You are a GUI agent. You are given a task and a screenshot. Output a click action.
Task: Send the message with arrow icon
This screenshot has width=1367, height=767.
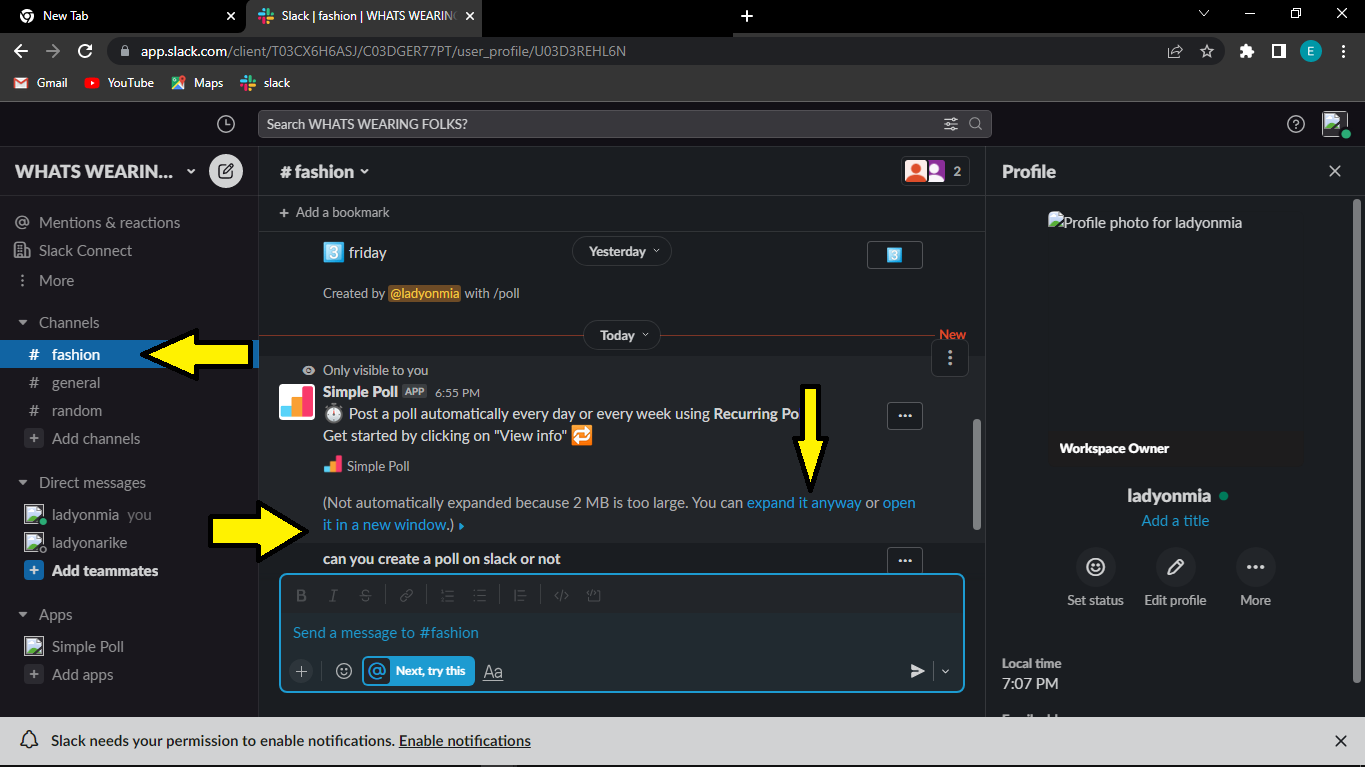[917, 671]
